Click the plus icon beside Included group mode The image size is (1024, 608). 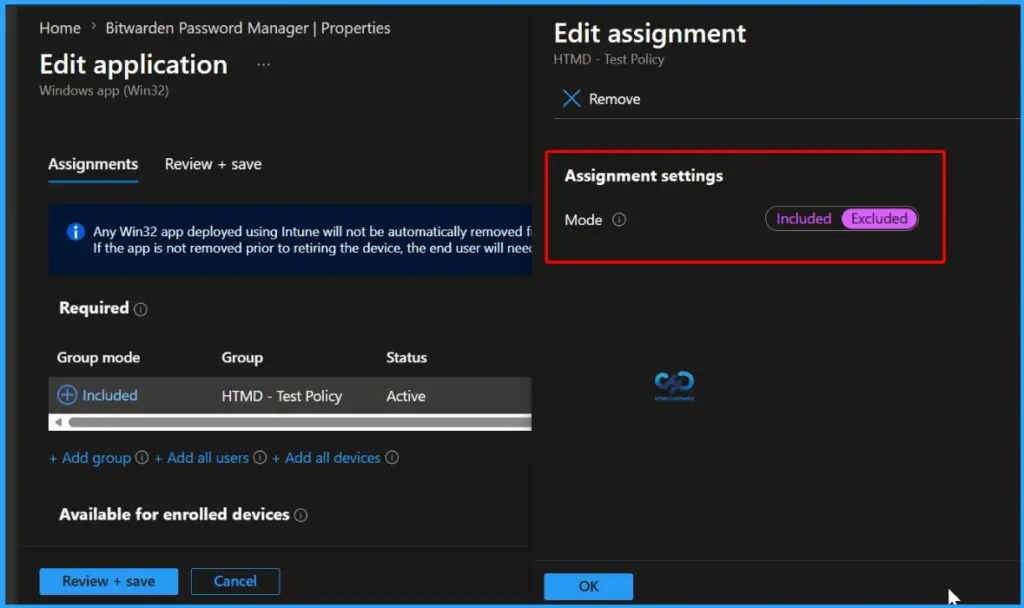pos(67,395)
